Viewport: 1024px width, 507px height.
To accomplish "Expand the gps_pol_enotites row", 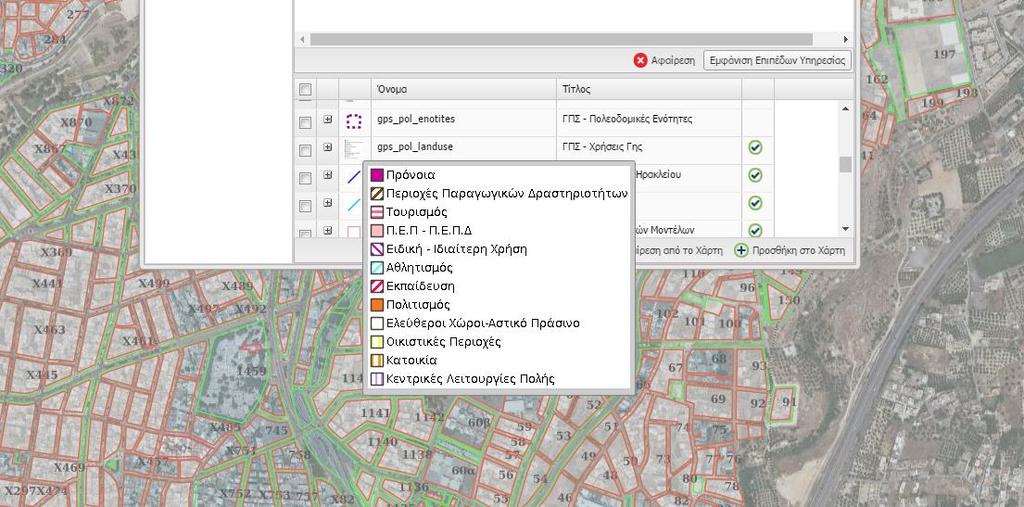I will click(x=328, y=120).
